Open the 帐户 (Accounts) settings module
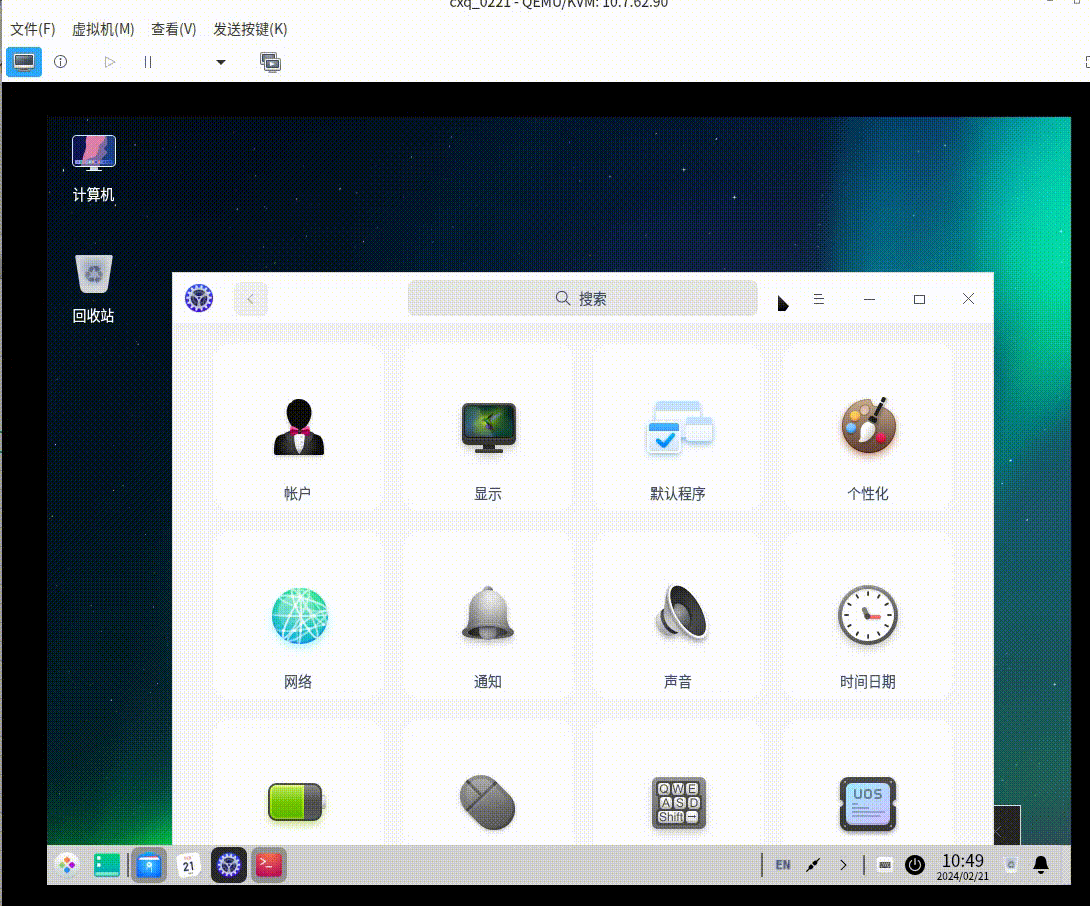Image resolution: width=1090 pixels, height=906 pixels. click(298, 428)
